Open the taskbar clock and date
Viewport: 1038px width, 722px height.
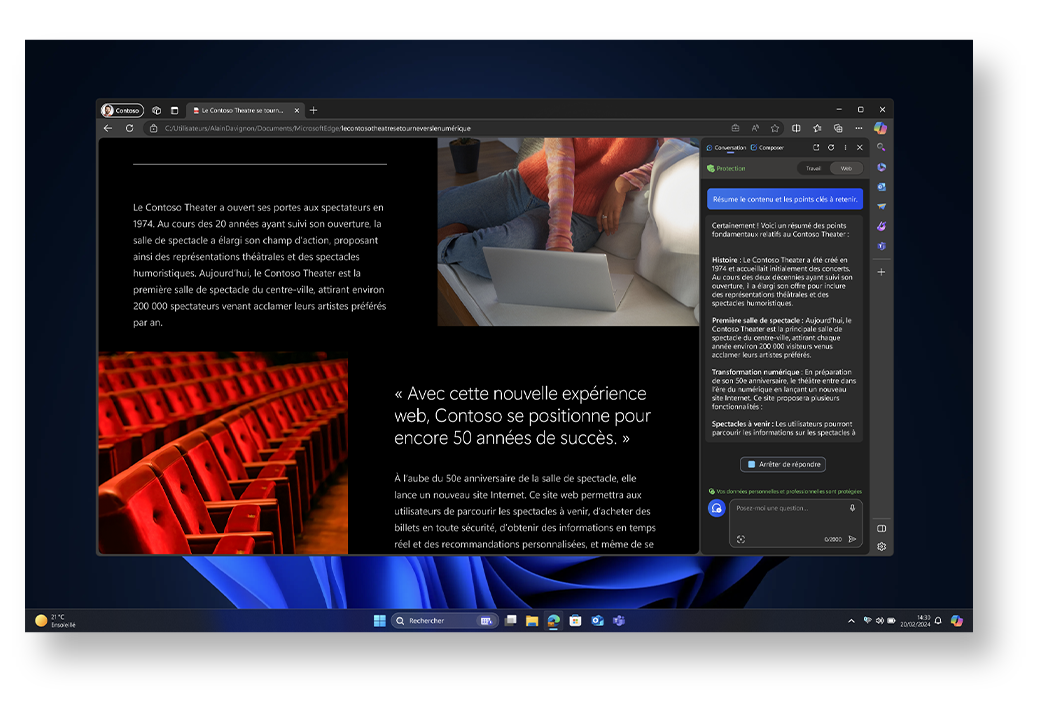coord(916,621)
